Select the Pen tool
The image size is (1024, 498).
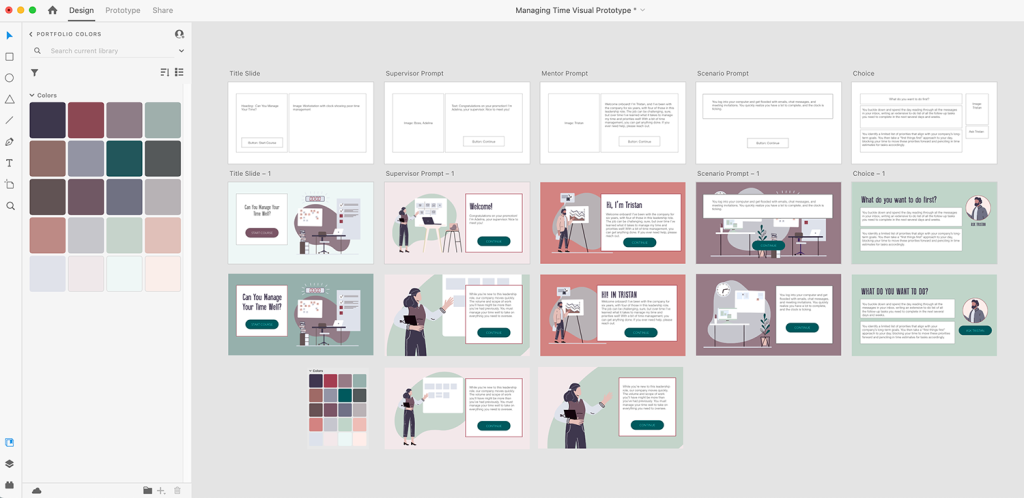pos(10,142)
